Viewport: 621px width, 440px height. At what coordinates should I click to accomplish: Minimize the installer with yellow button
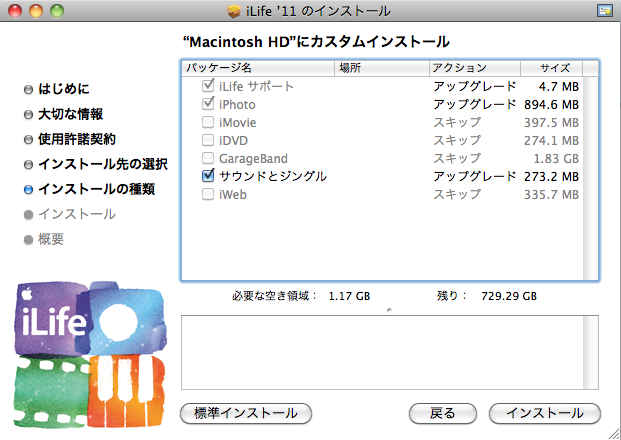36,11
